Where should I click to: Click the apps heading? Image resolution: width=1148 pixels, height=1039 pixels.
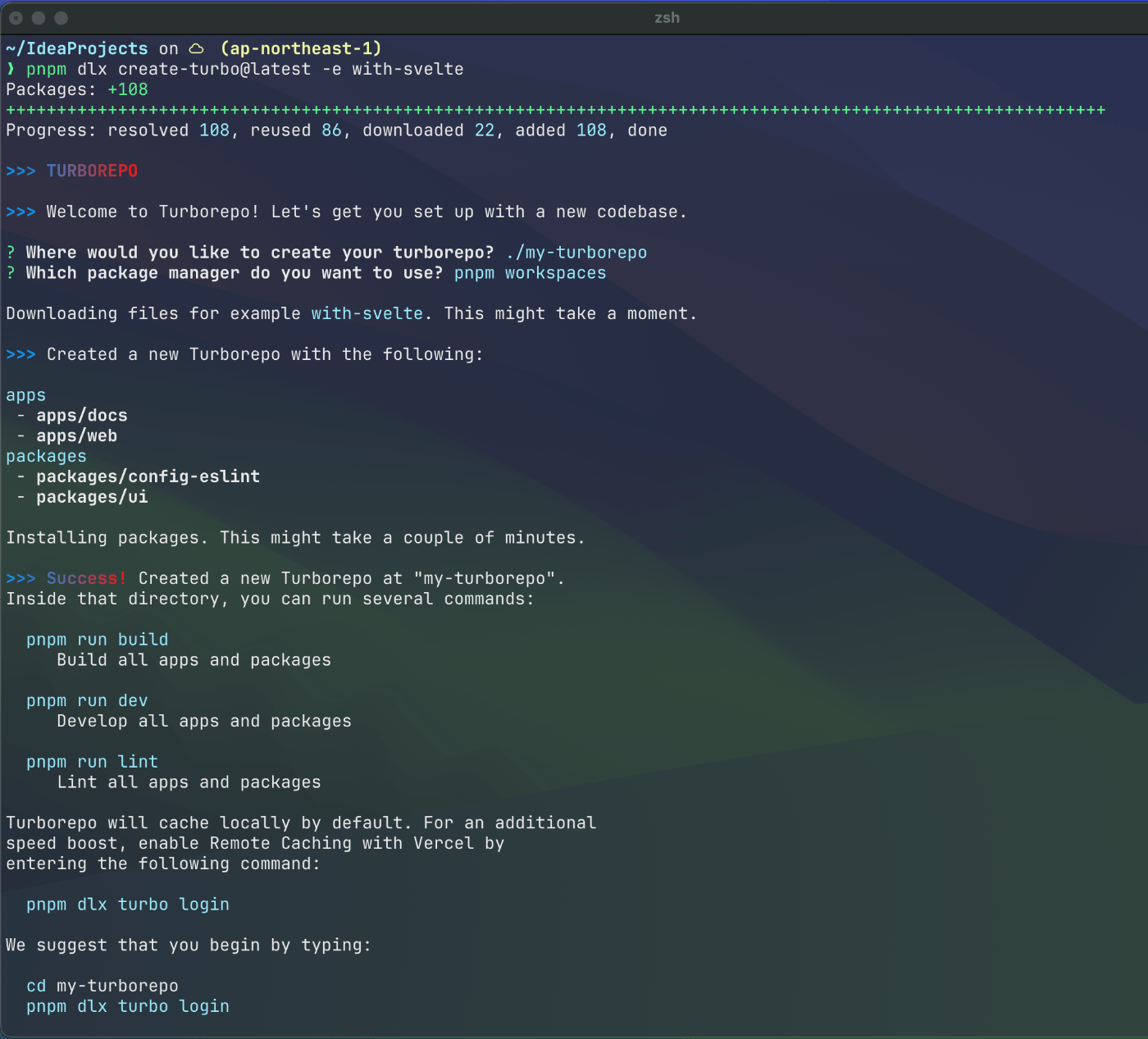pyautogui.click(x=26, y=395)
